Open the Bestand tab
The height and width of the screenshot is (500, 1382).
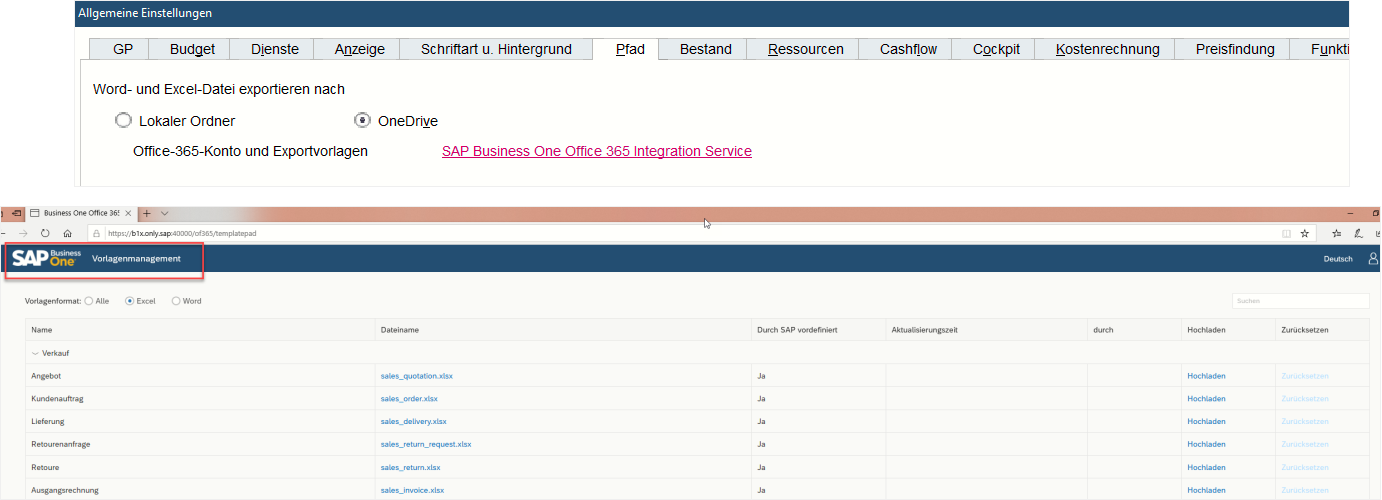(706, 49)
